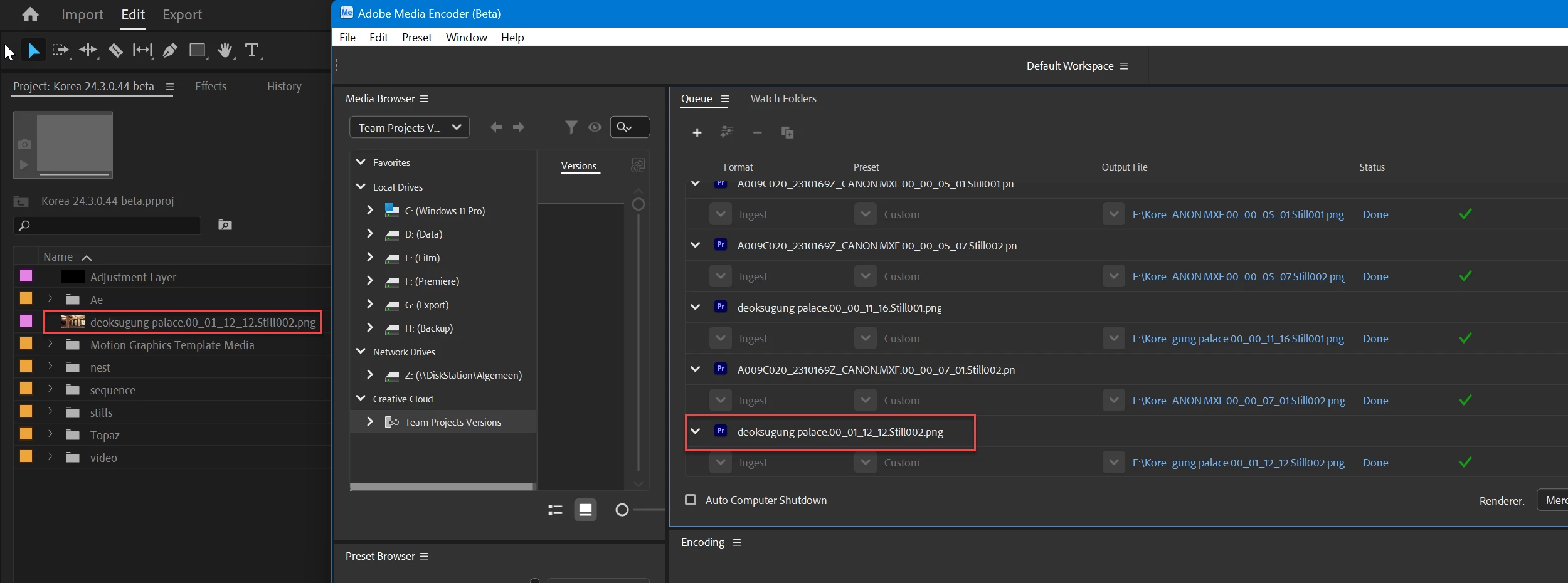This screenshot has width=1568, height=583.
Task: Duplicate the selected queue item
Action: [787, 133]
